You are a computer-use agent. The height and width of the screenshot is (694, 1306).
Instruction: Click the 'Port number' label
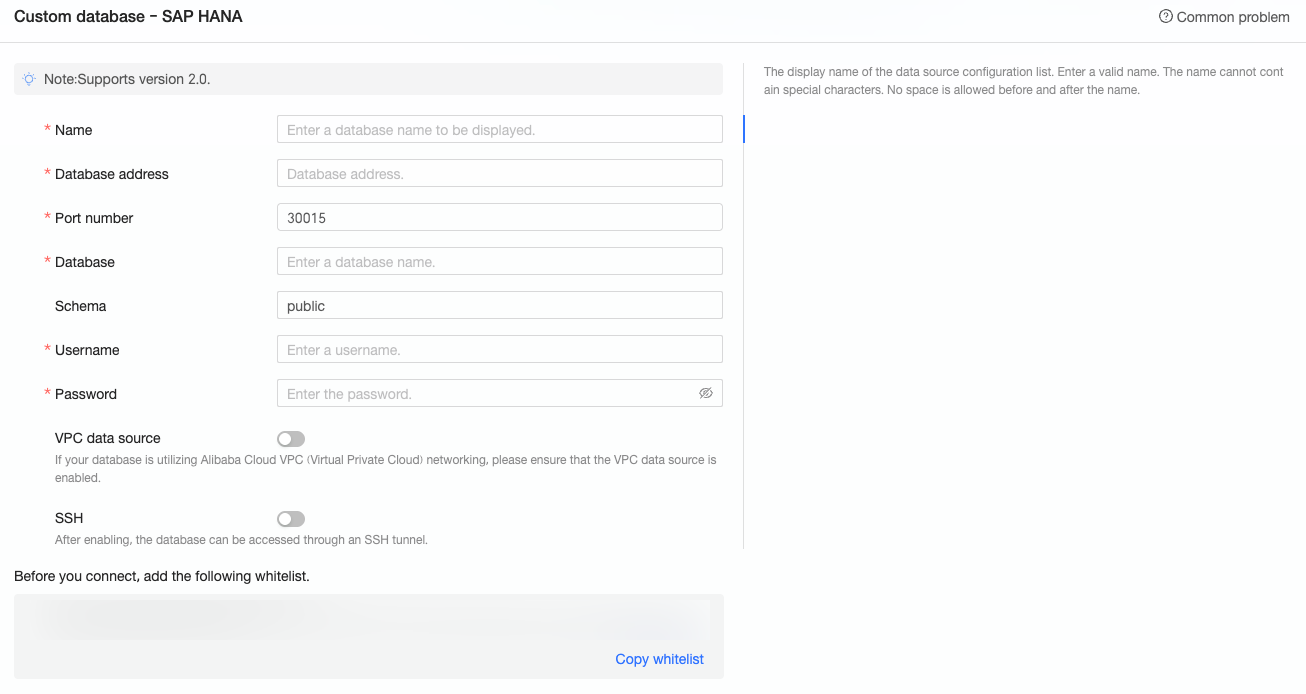point(94,218)
